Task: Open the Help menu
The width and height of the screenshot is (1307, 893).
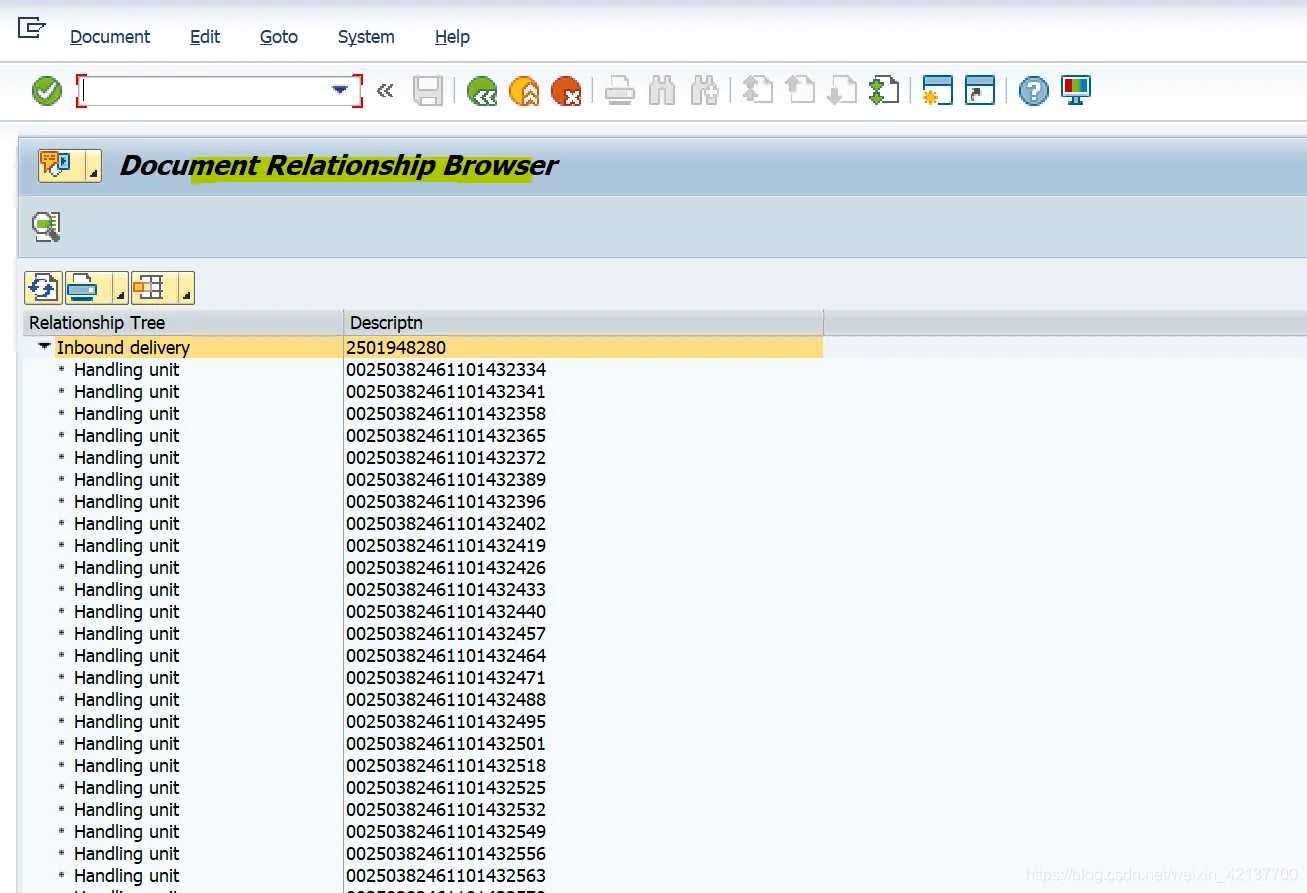Action: click(x=452, y=37)
